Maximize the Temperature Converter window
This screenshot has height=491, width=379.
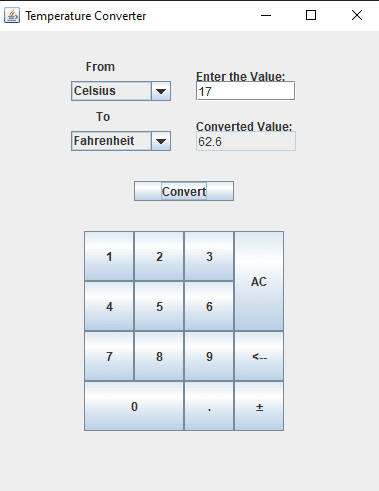pos(311,15)
